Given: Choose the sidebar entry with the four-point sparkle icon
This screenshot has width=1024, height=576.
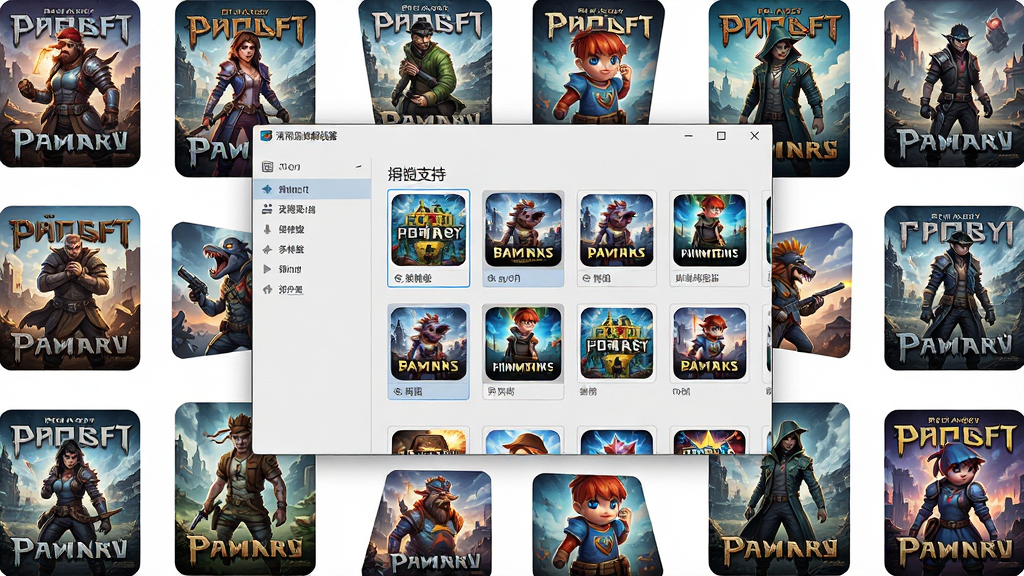Looking at the screenshot, I should click(312, 249).
